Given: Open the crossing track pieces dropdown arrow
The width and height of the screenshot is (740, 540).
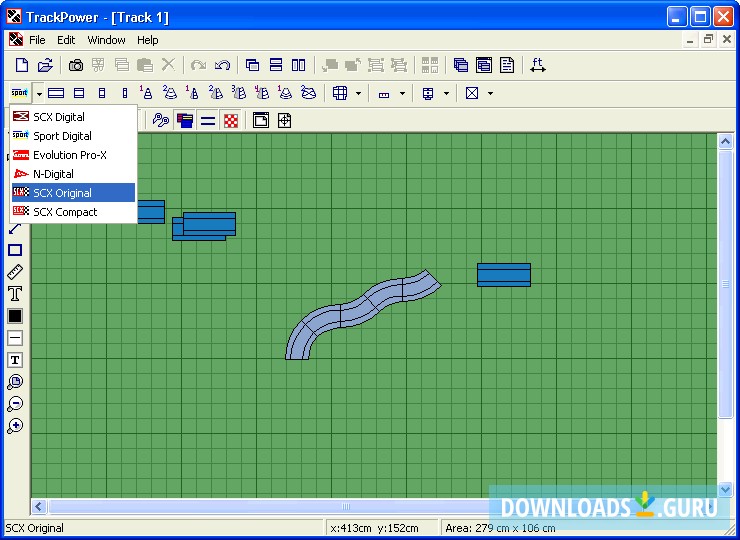Looking at the screenshot, I should tap(358, 93).
